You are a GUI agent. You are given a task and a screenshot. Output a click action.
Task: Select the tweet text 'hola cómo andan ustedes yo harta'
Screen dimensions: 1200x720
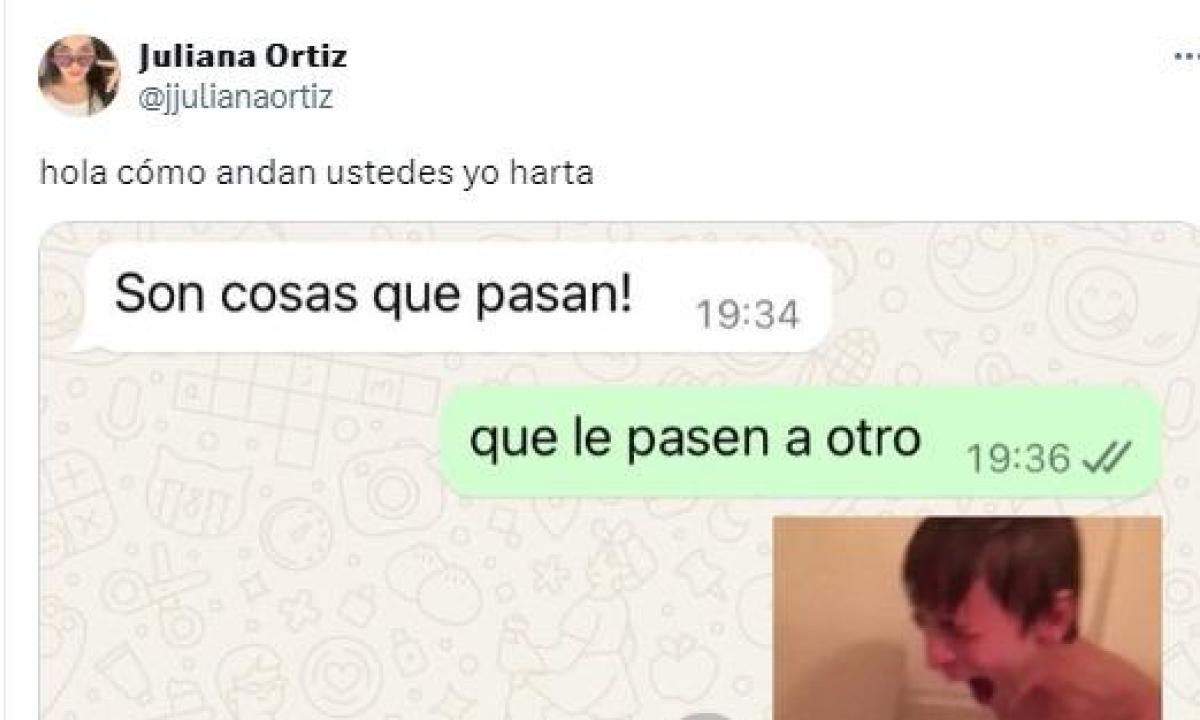coord(317,173)
